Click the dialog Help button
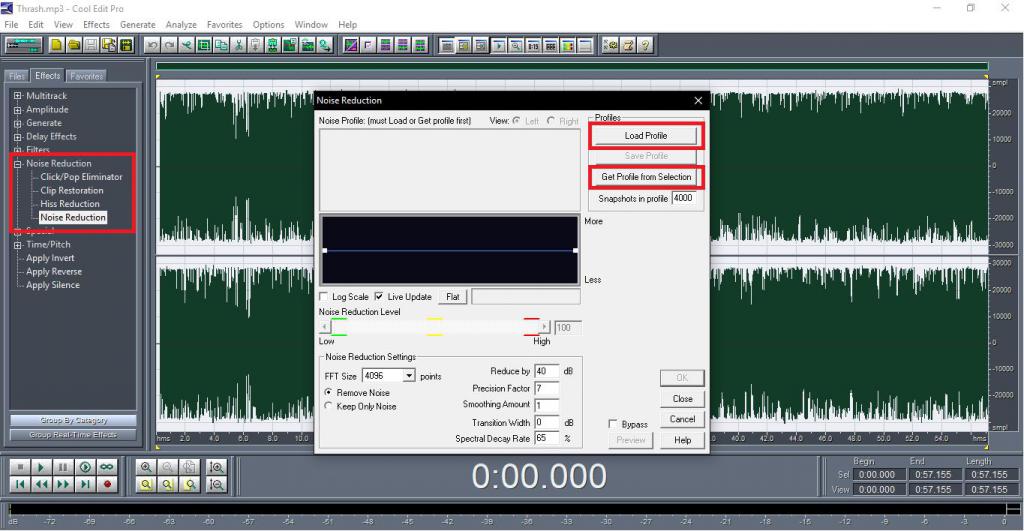 (x=682, y=440)
